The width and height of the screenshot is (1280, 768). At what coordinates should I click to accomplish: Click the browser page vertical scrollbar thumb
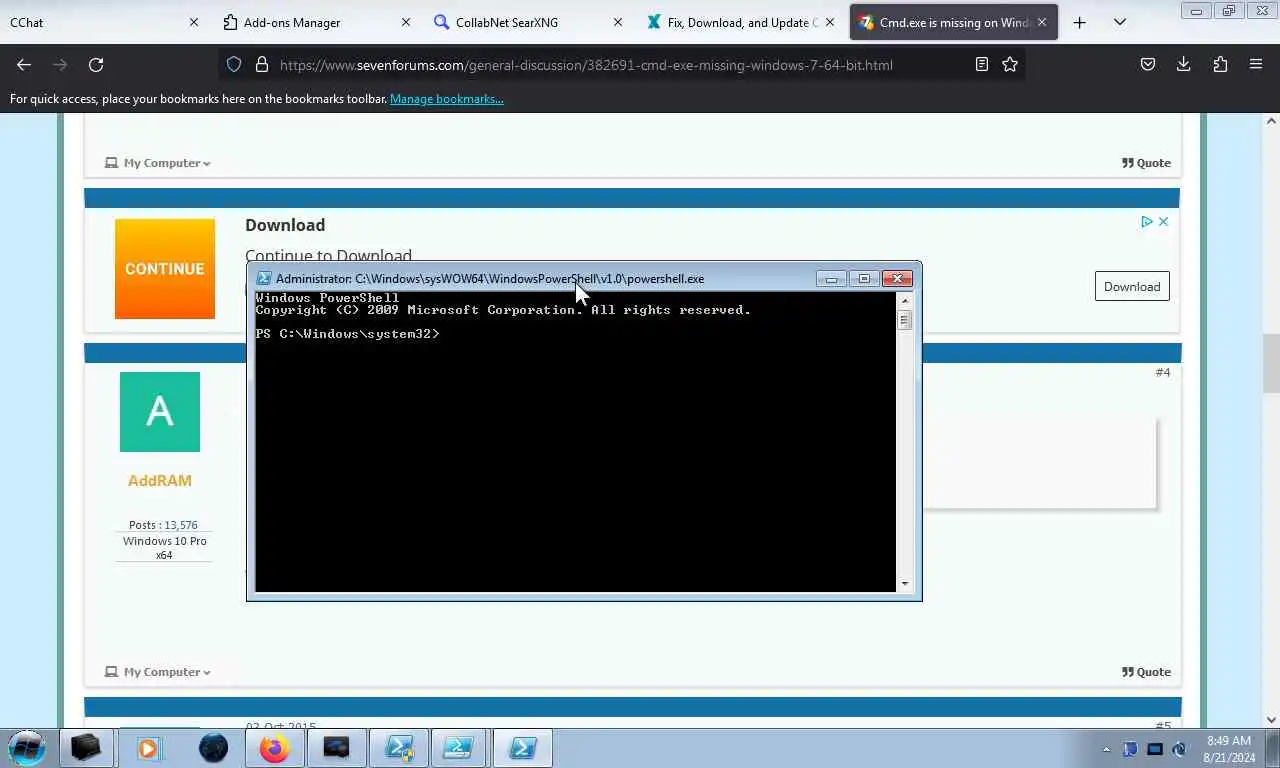1271,364
